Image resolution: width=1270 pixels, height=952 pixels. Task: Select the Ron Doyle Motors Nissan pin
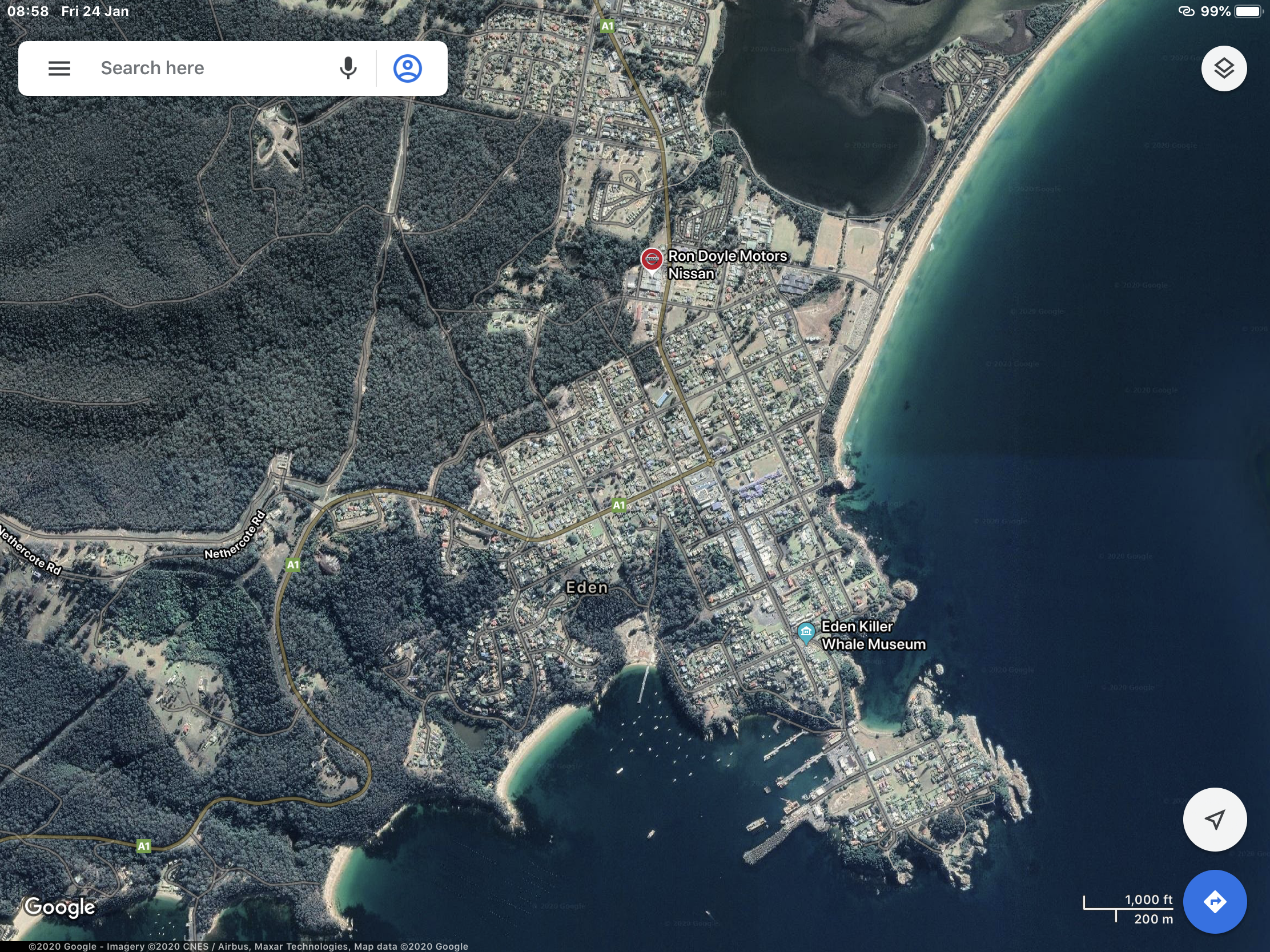[652, 259]
